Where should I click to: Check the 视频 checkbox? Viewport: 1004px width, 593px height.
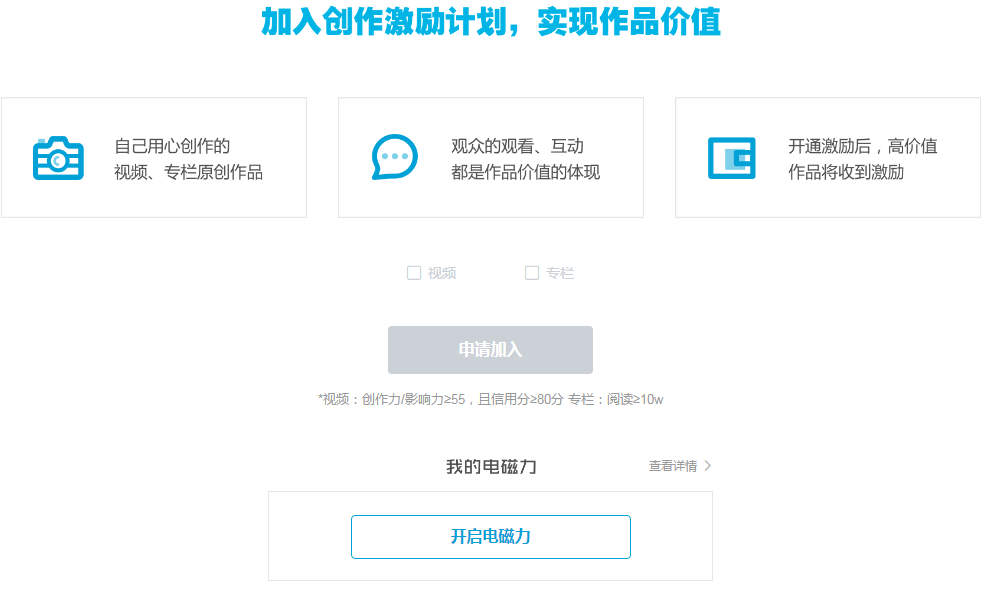[414, 273]
